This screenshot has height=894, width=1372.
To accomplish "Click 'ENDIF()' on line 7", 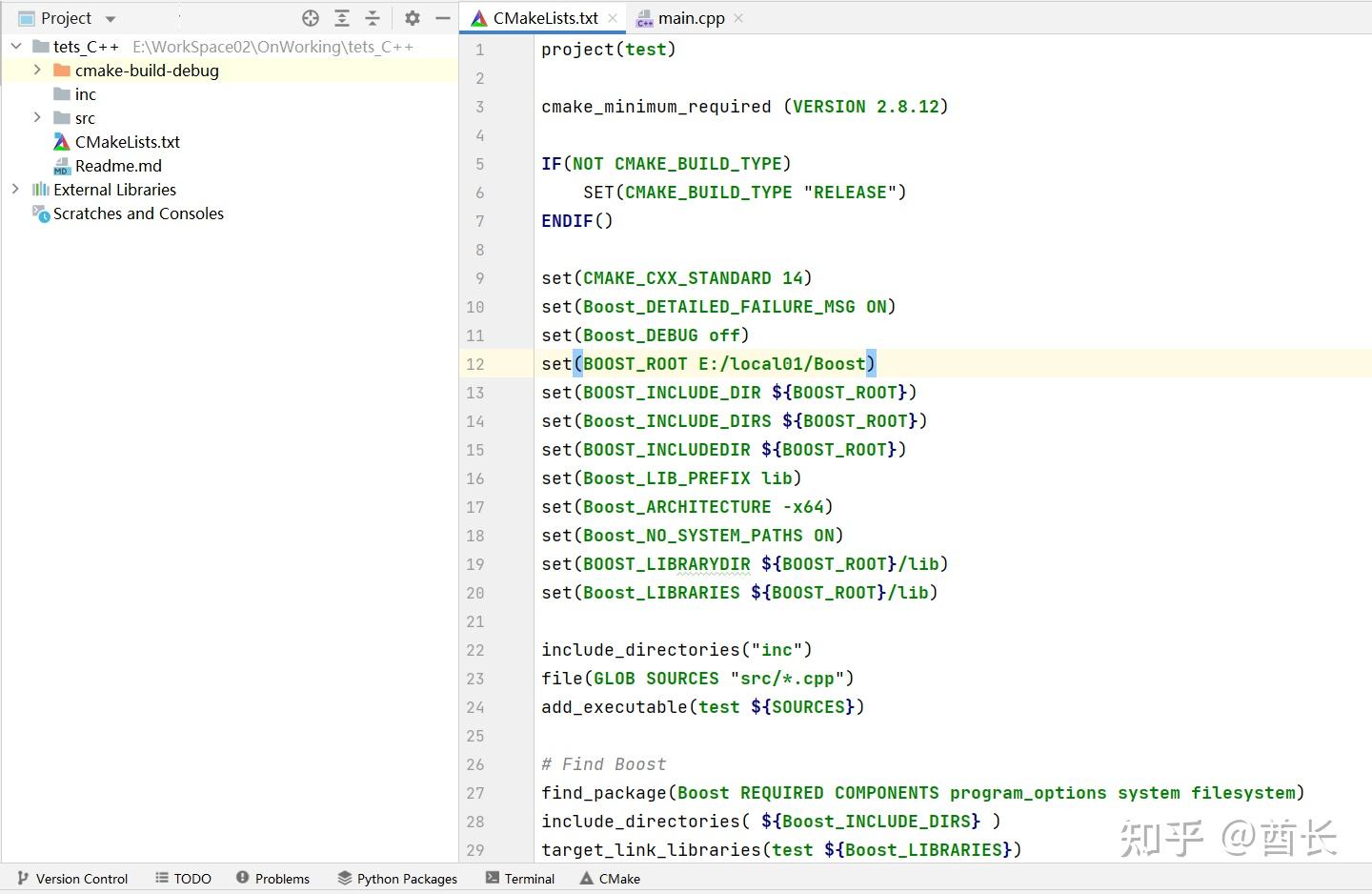I will coord(577,221).
